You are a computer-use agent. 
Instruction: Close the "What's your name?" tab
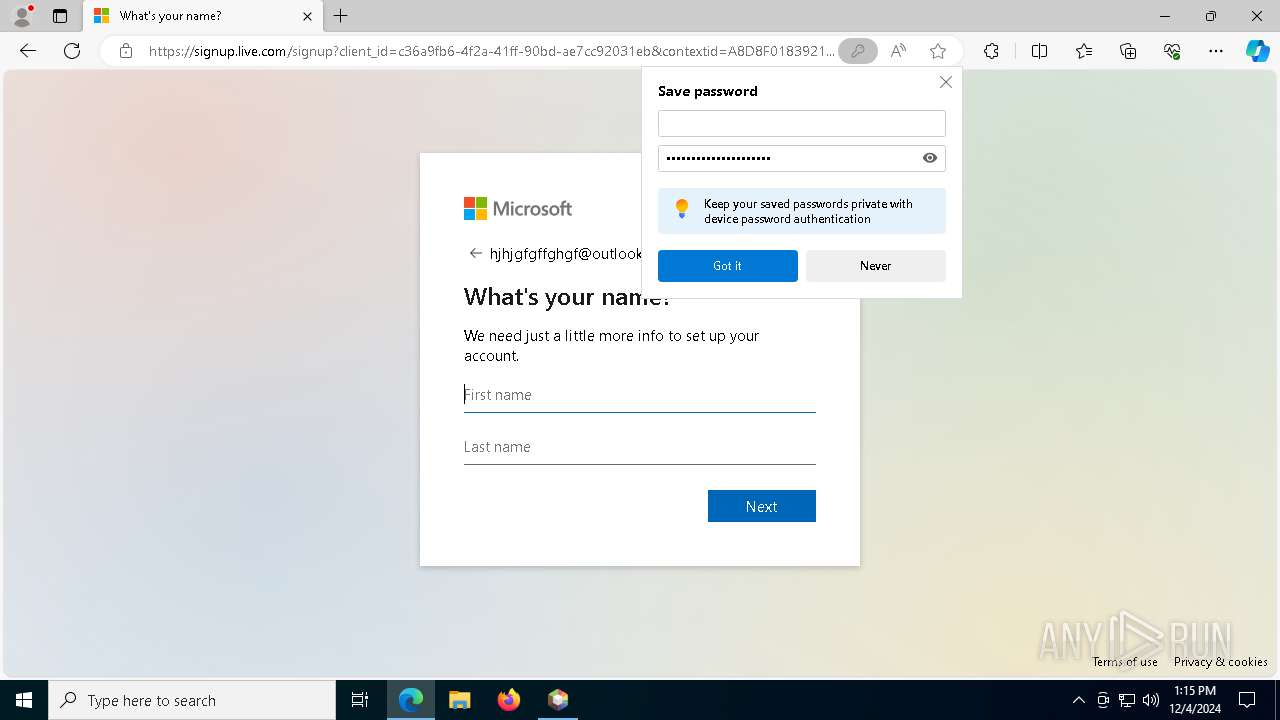point(307,16)
